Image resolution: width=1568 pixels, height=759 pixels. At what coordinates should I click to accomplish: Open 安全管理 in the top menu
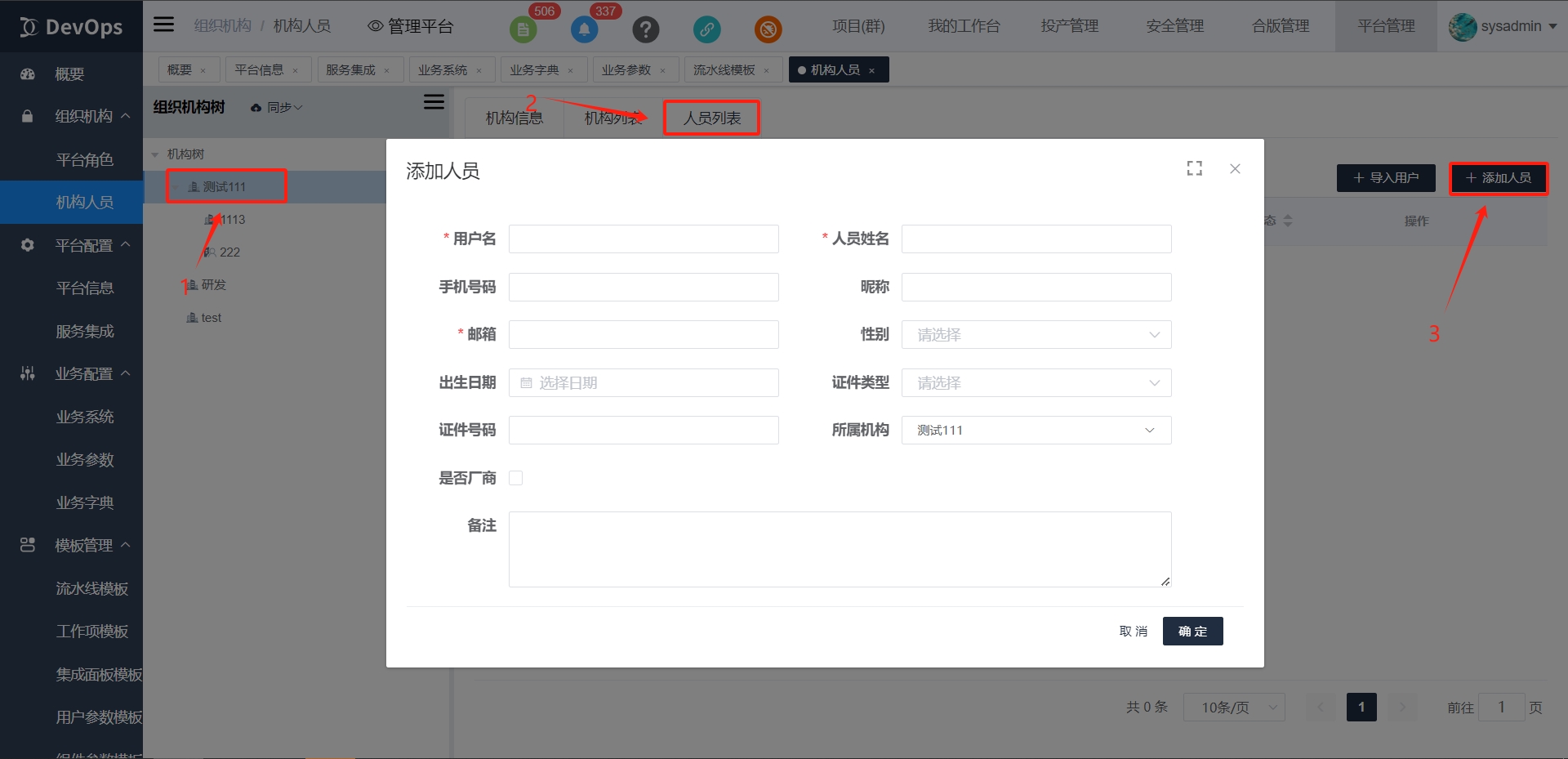pos(1174,26)
